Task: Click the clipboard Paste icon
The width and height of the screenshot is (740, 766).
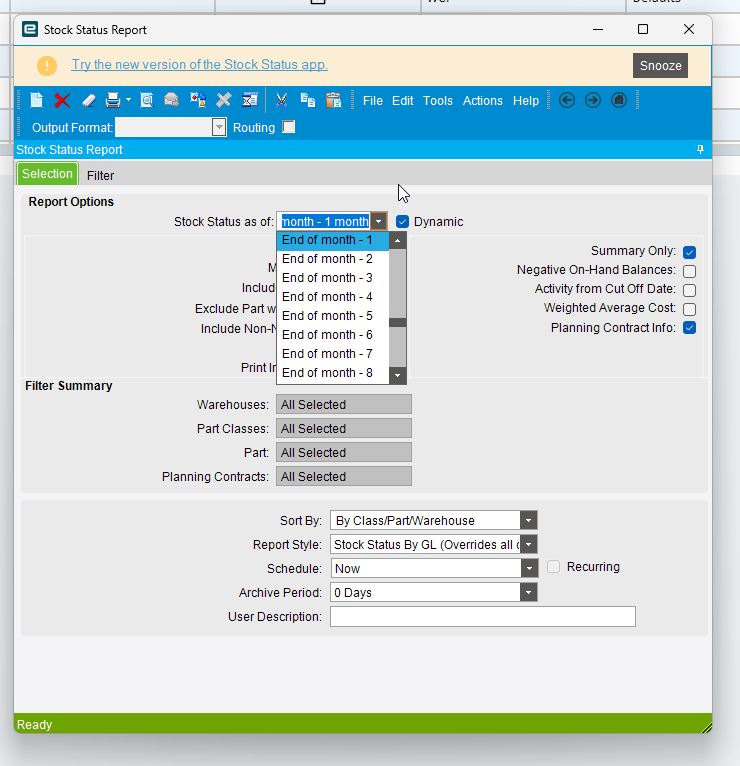Action: coord(334,100)
